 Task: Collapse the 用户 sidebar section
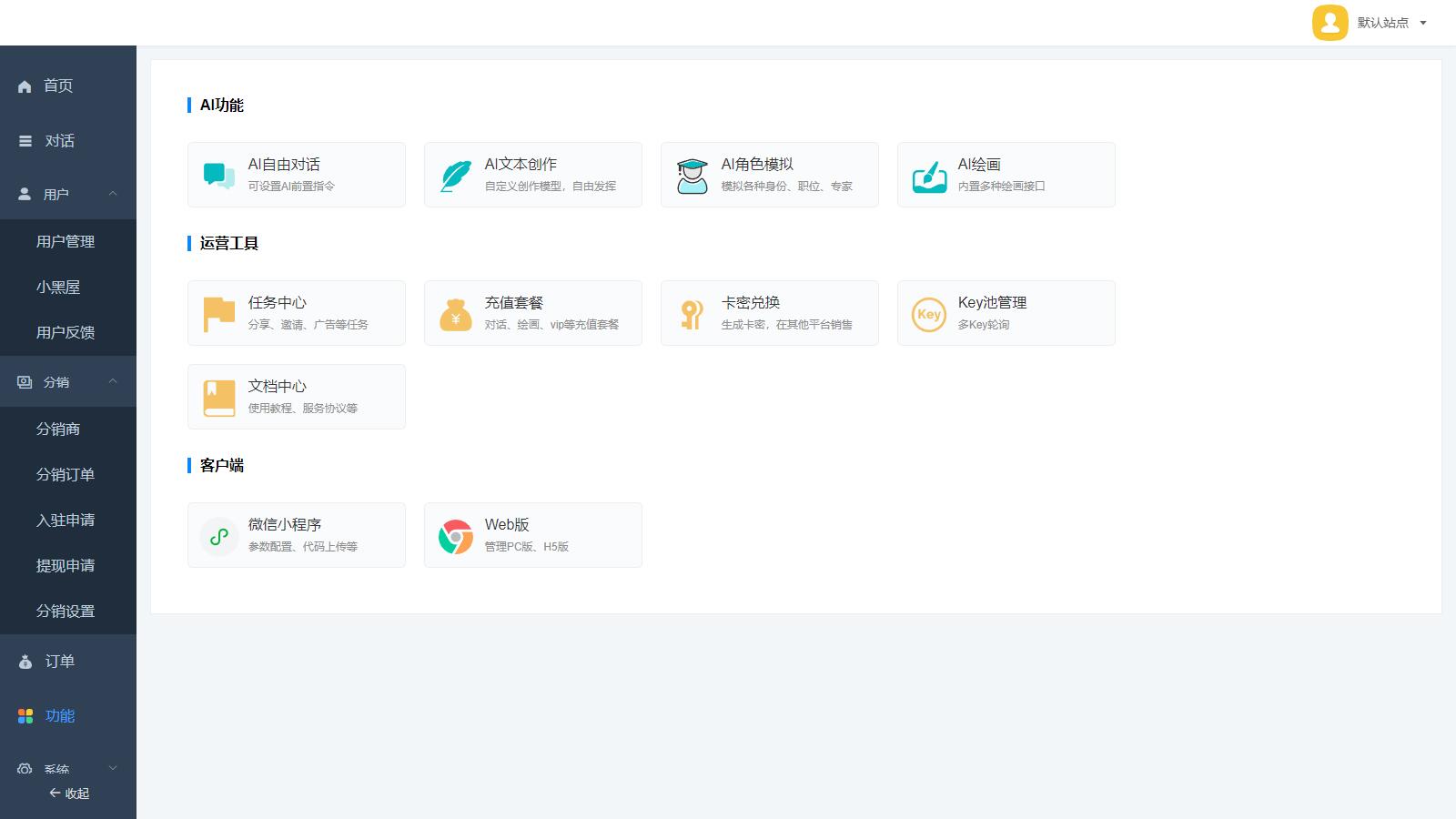(113, 194)
